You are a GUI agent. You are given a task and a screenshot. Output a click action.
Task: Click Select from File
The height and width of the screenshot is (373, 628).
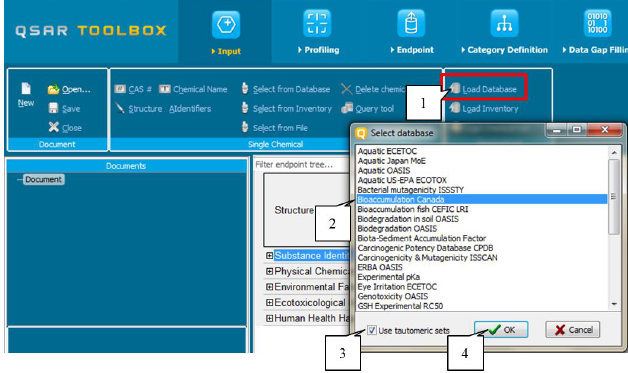tap(275, 127)
